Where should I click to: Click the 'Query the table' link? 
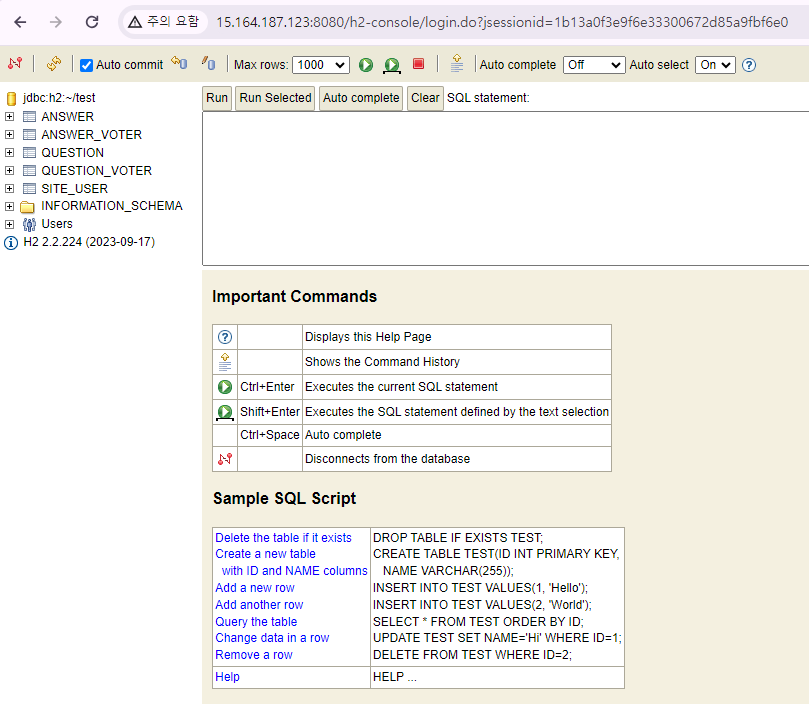[x=256, y=622]
